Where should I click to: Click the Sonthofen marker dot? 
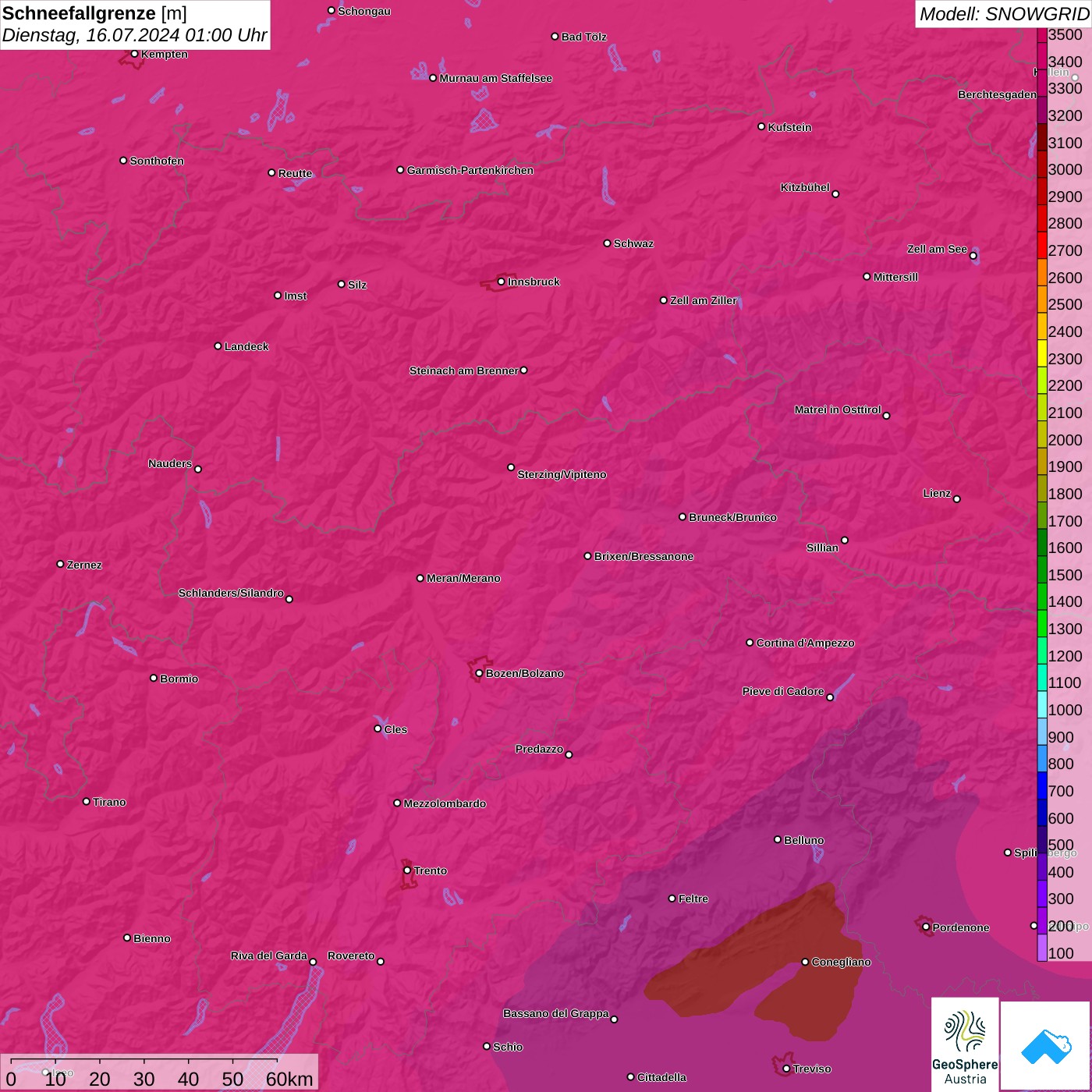coord(123,161)
